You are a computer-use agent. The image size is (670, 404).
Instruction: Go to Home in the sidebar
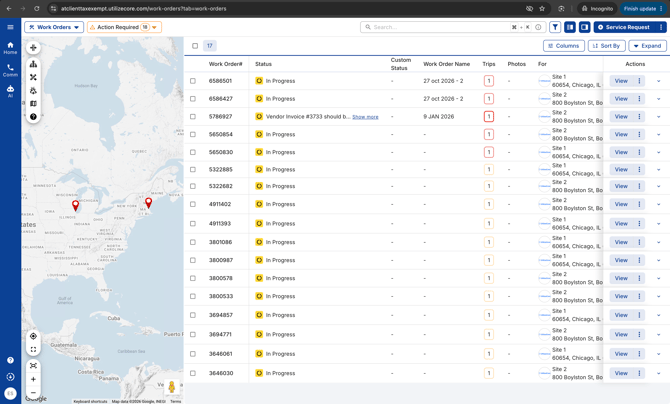(x=10, y=47)
